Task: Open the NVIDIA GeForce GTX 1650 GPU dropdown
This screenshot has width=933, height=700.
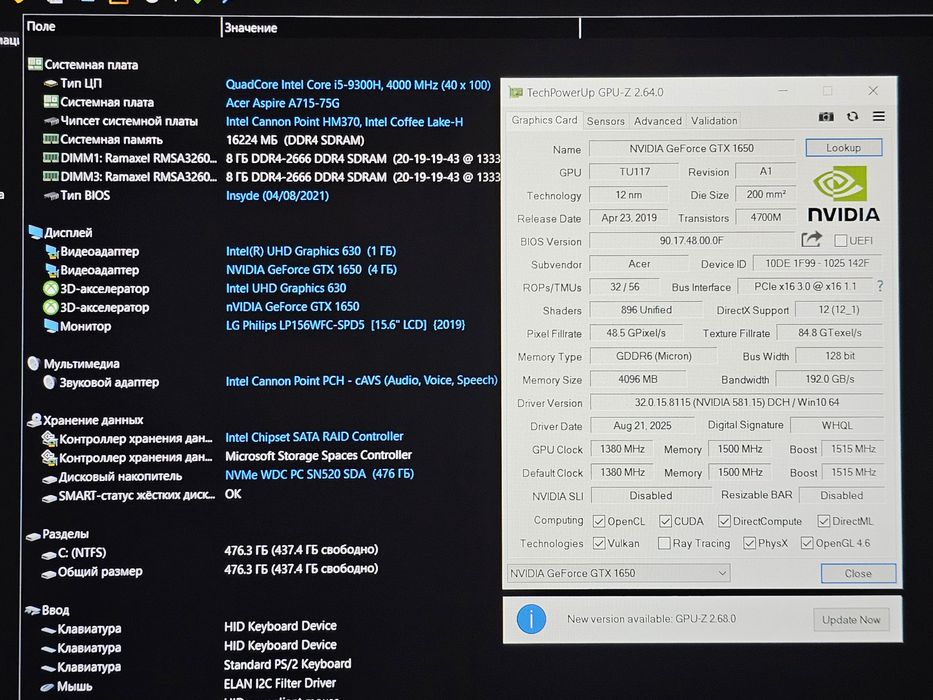Action: click(x=618, y=573)
